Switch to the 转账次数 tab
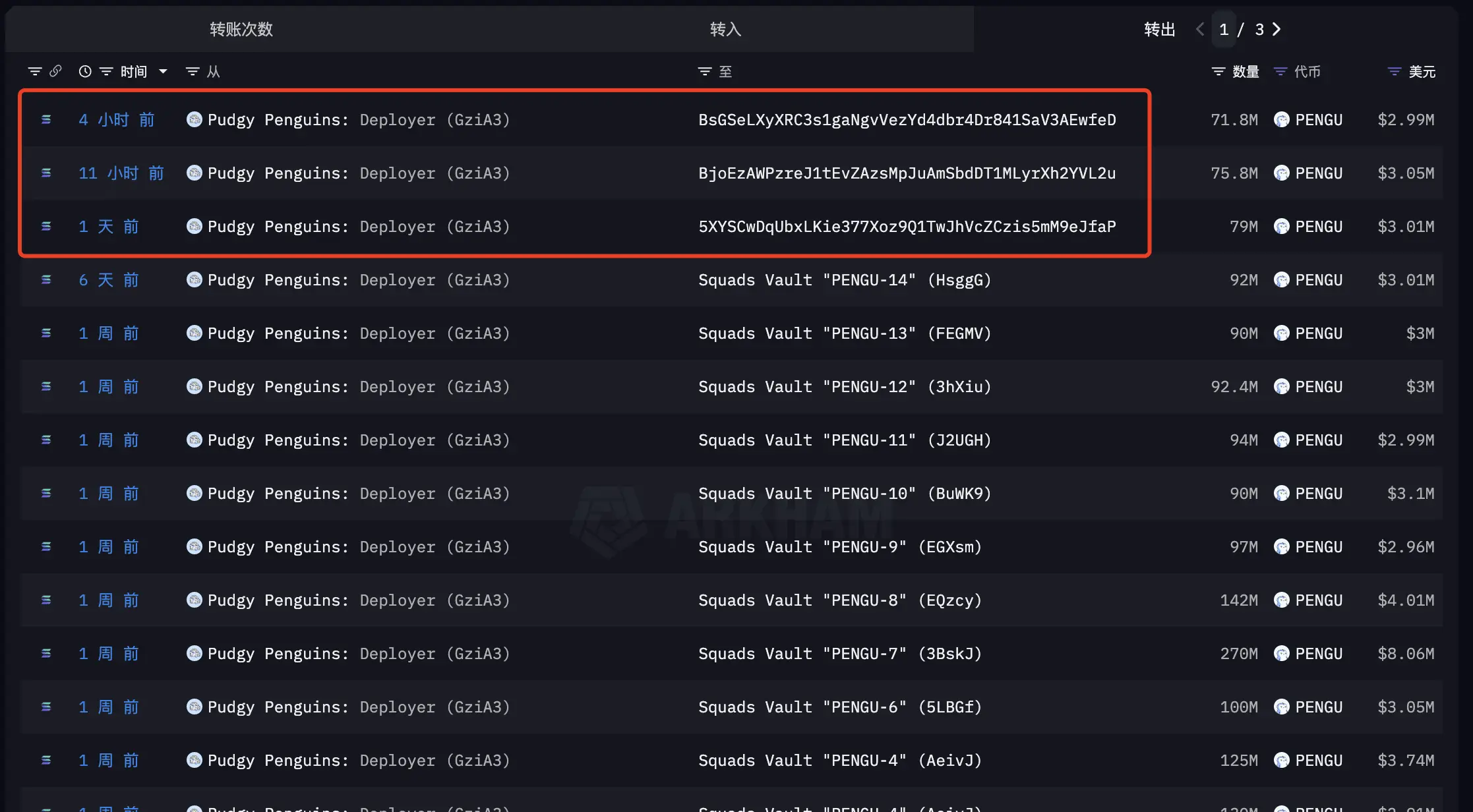This screenshot has width=1473, height=812. [241, 29]
